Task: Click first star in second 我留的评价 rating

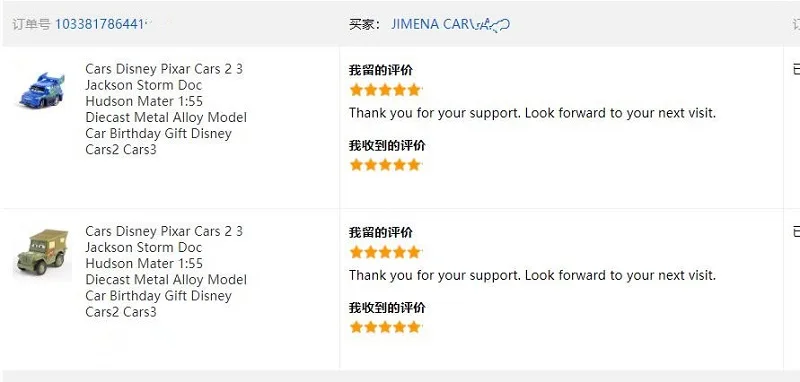Action: 356,252
